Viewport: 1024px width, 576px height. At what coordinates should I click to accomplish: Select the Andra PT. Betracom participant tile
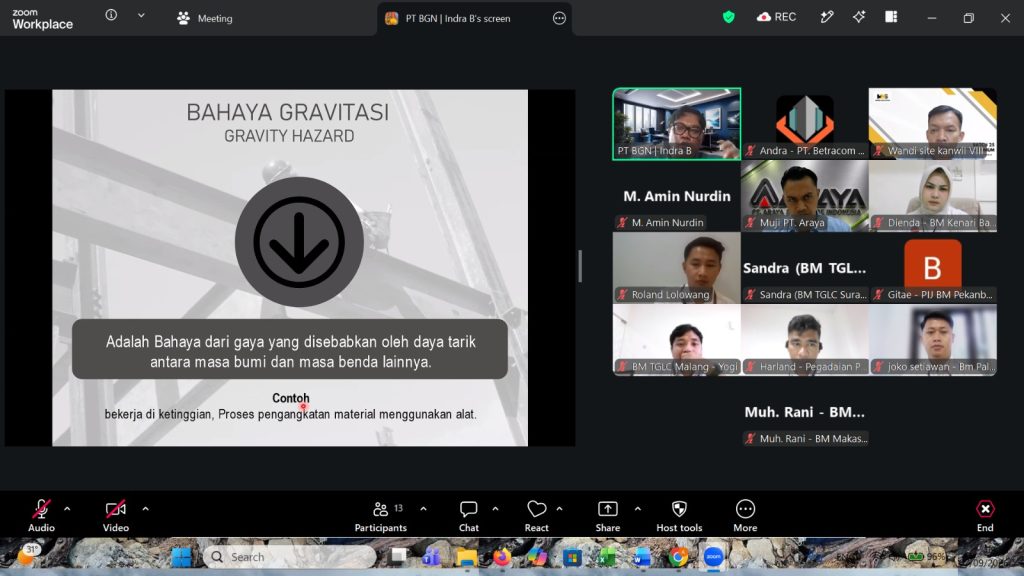click(x=805, y=124)
